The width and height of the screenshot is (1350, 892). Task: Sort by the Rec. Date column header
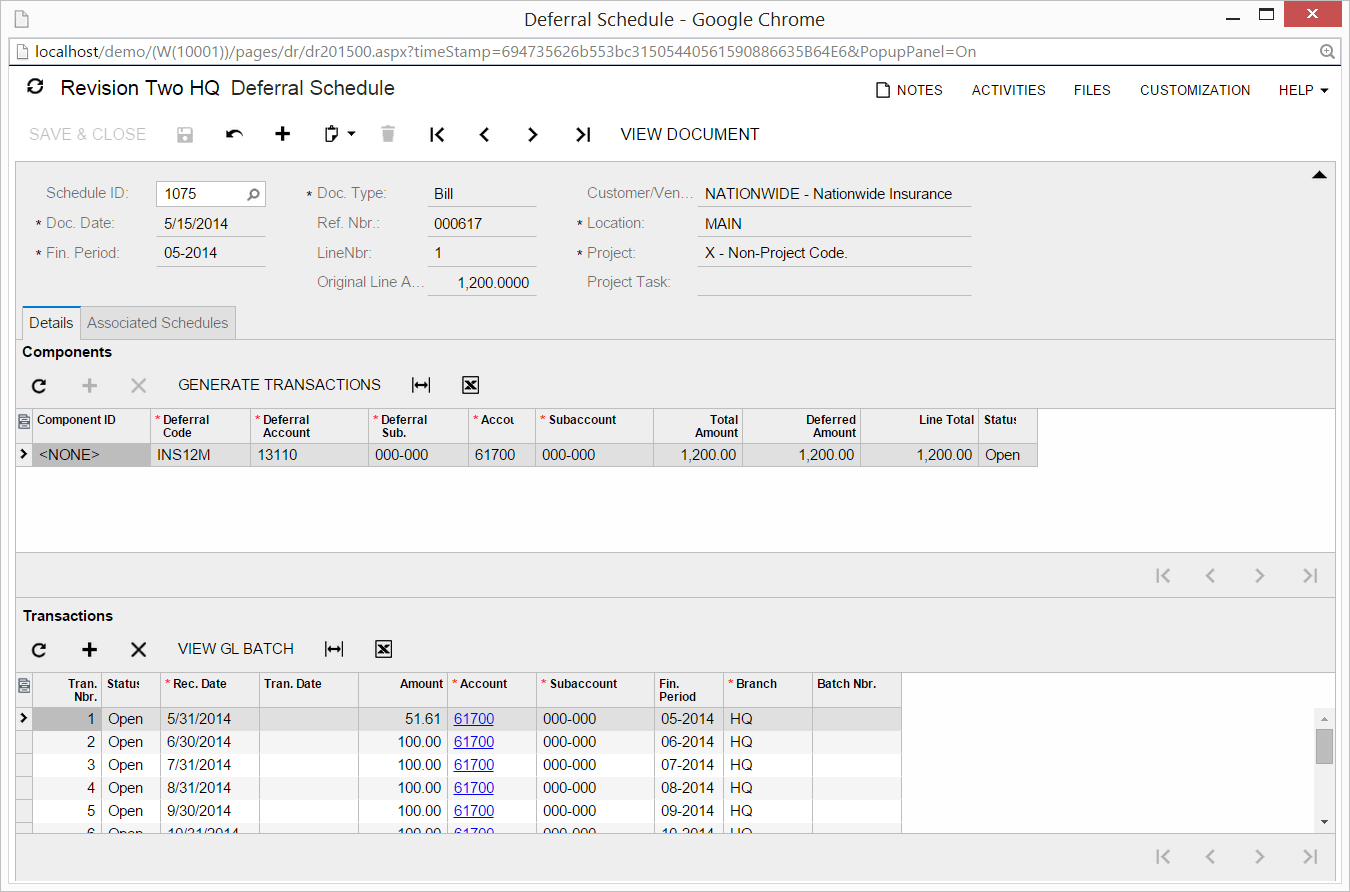coord(209,689)
